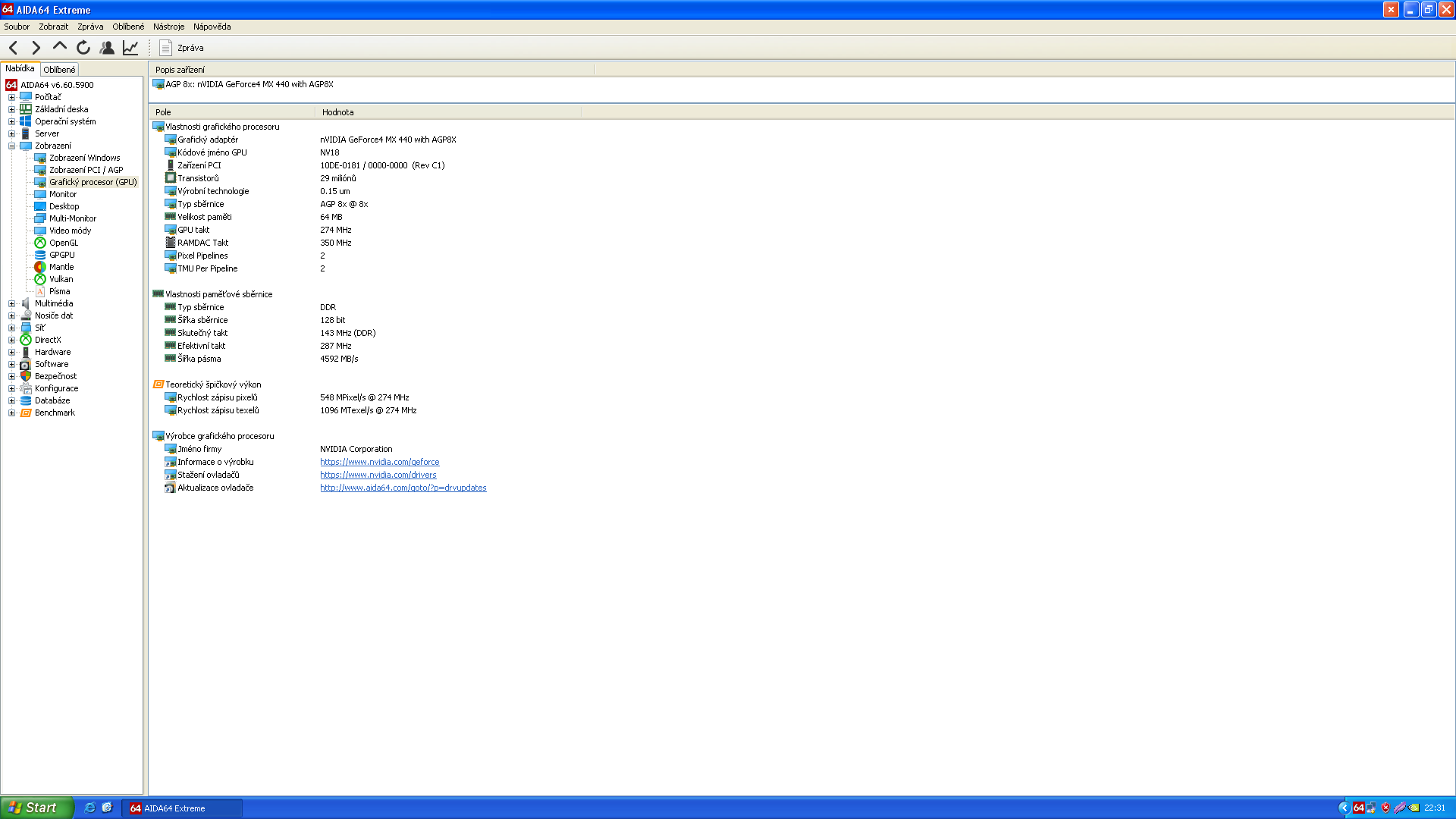Click the Refresh toolbar icon

click(83, 48)
